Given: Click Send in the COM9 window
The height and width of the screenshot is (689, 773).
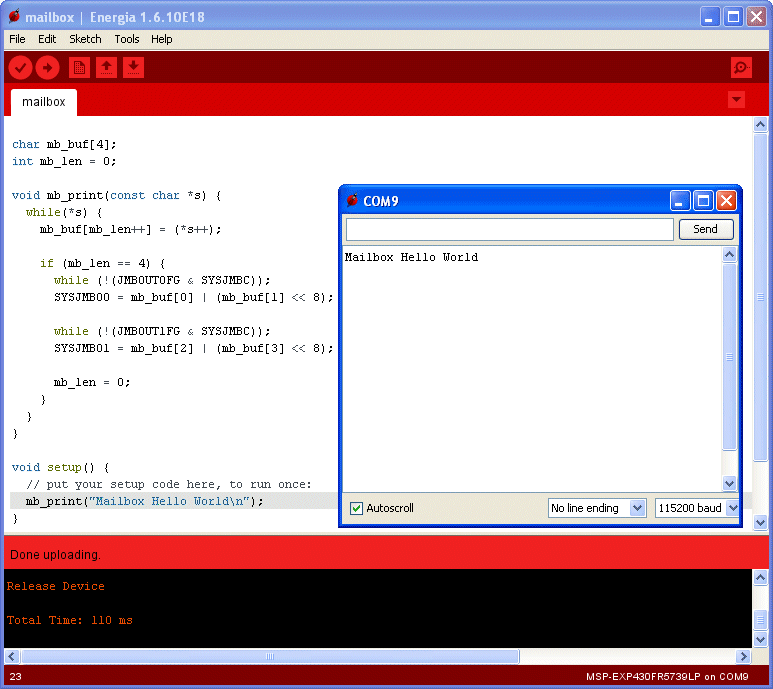Looking at the screenshot, I should [706, 229].
